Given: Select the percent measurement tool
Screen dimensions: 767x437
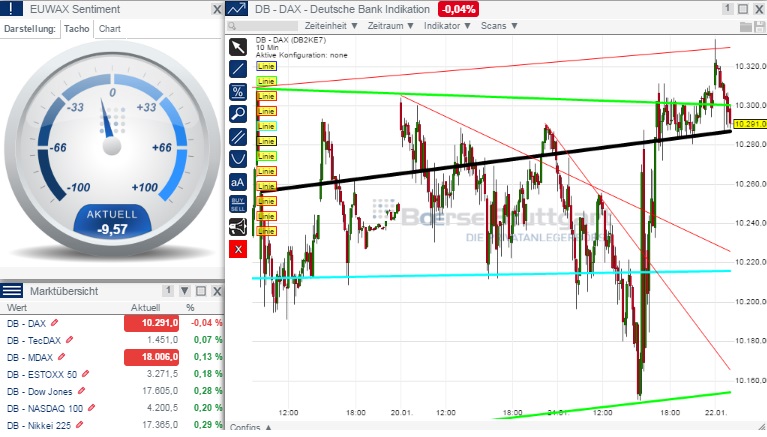Looking at the screenshot, I should click(238, 92).
